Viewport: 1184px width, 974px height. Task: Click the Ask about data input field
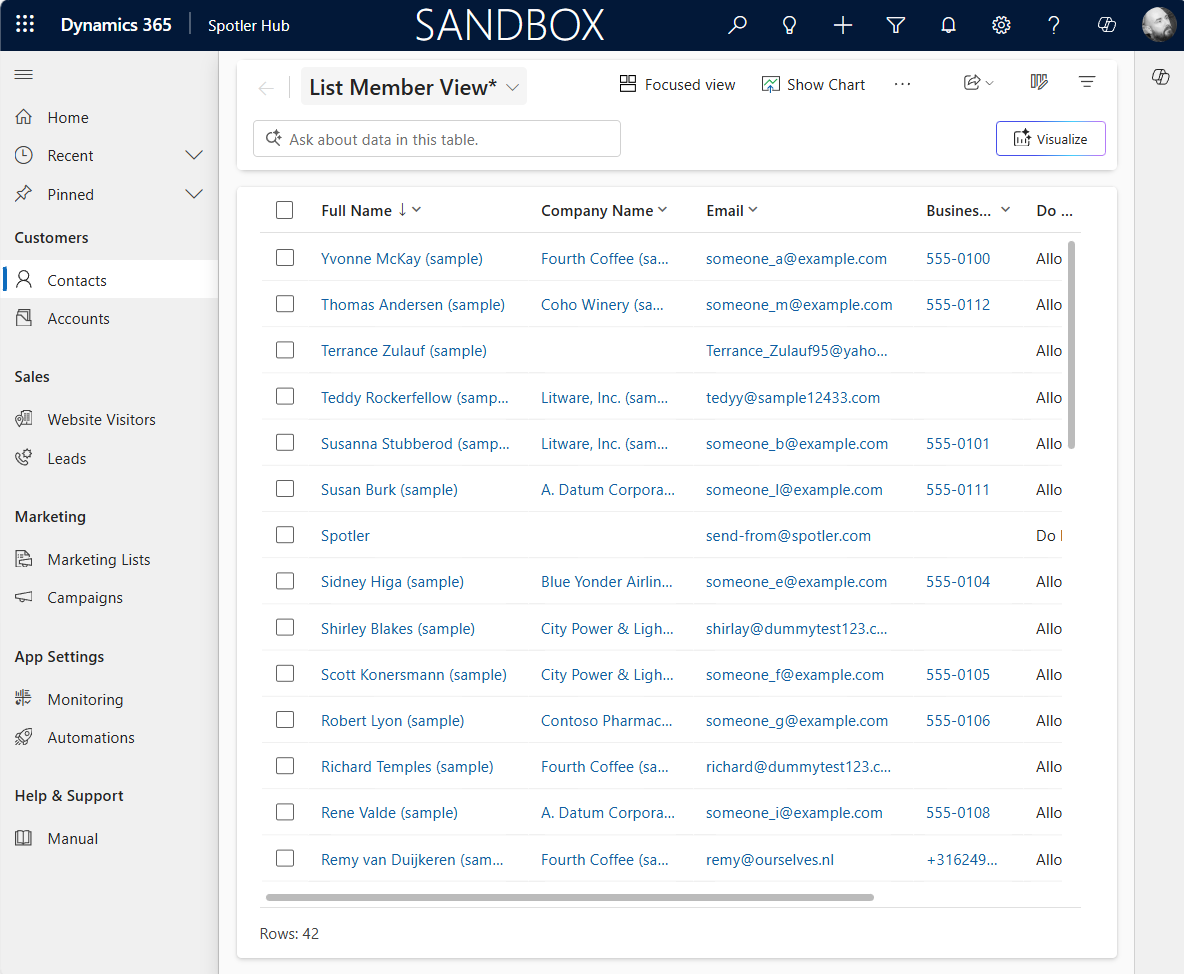(436, 139)
